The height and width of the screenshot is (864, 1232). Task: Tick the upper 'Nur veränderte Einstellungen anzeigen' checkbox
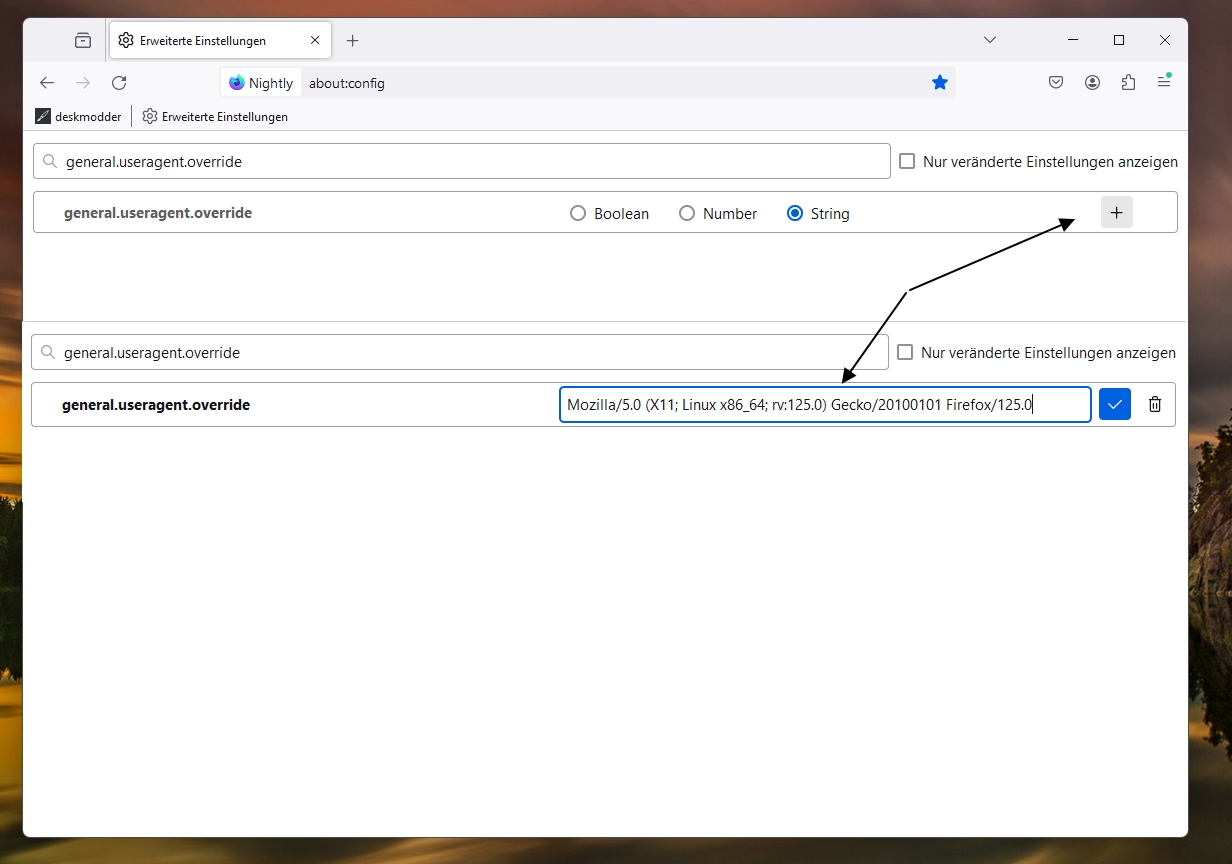pyautogui.click(x=907, y=161)
